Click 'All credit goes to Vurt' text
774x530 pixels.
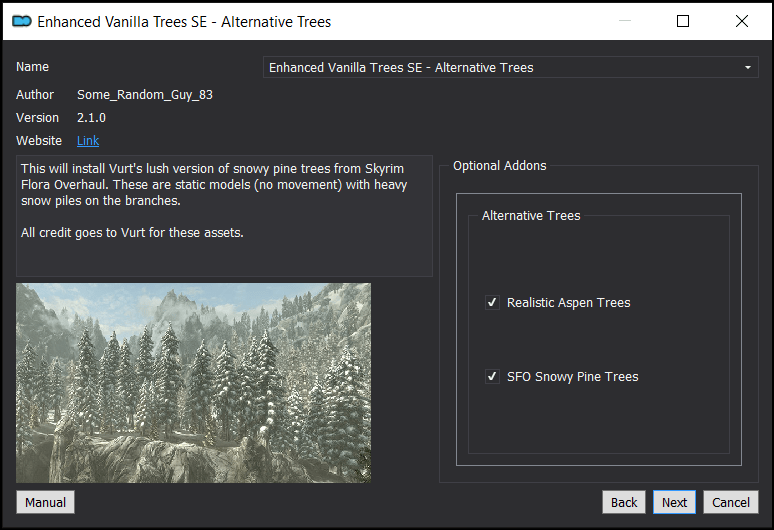click(x=132, y=232)
